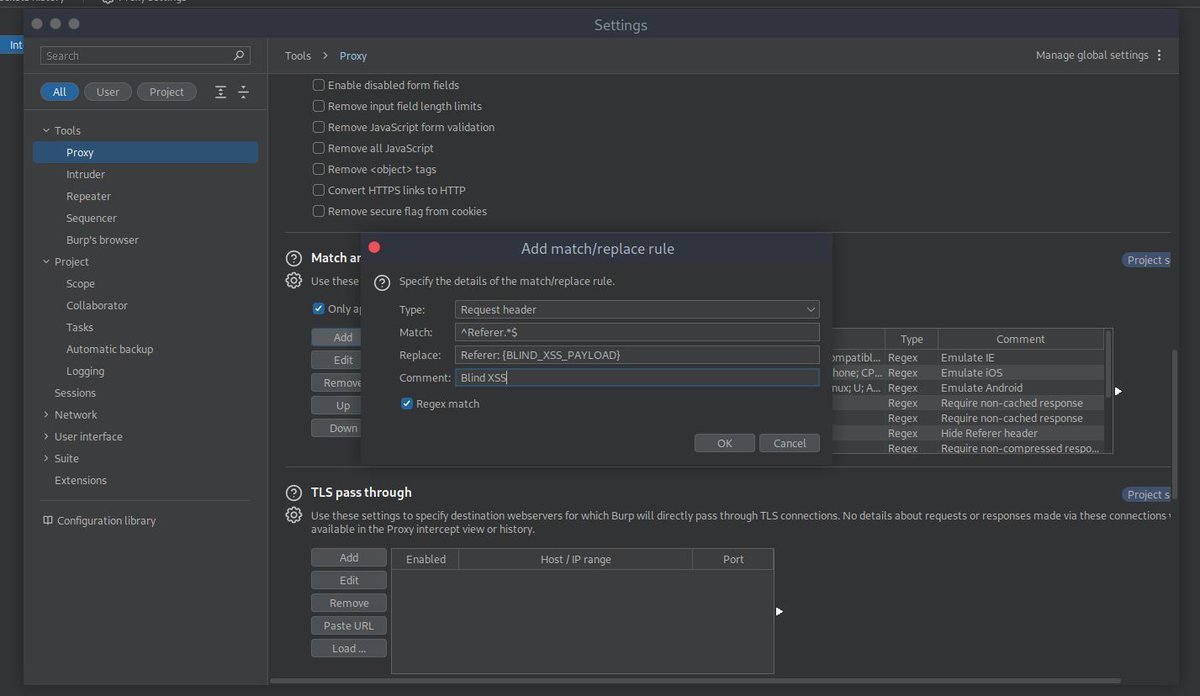Toggle Enable disabled form fields
The image size is (1200, 696).
[319, 85]
